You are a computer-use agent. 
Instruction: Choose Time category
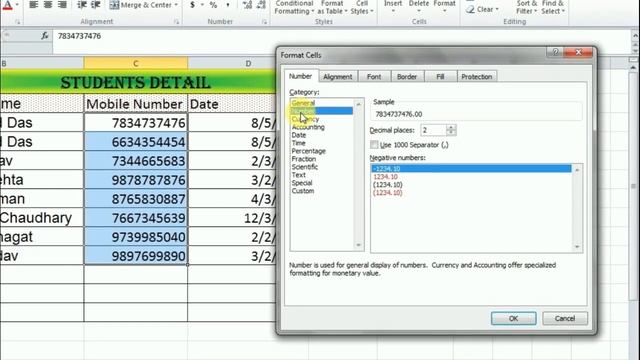click(x=298, y=143)
